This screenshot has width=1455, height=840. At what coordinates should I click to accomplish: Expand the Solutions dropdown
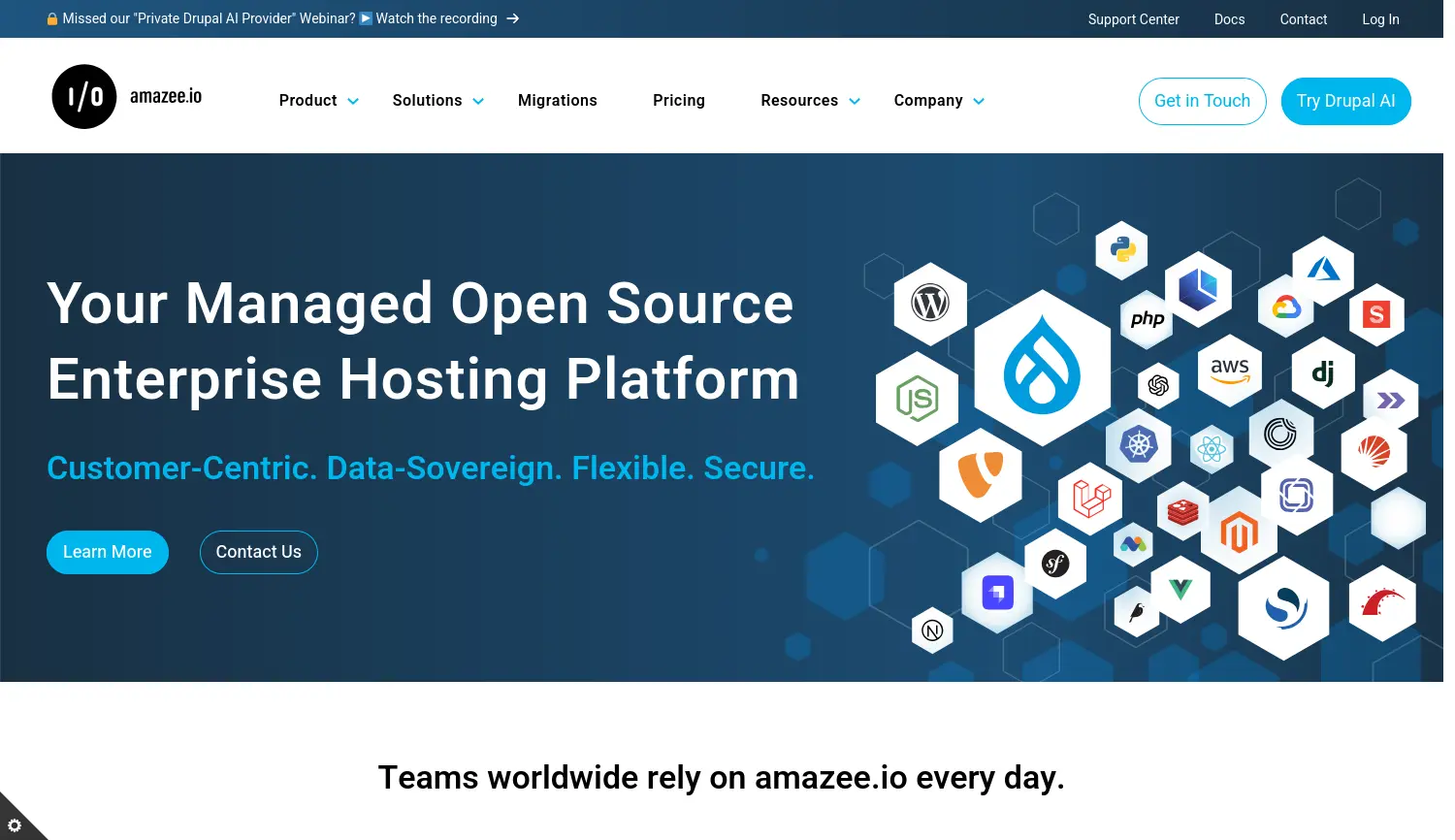427,100
